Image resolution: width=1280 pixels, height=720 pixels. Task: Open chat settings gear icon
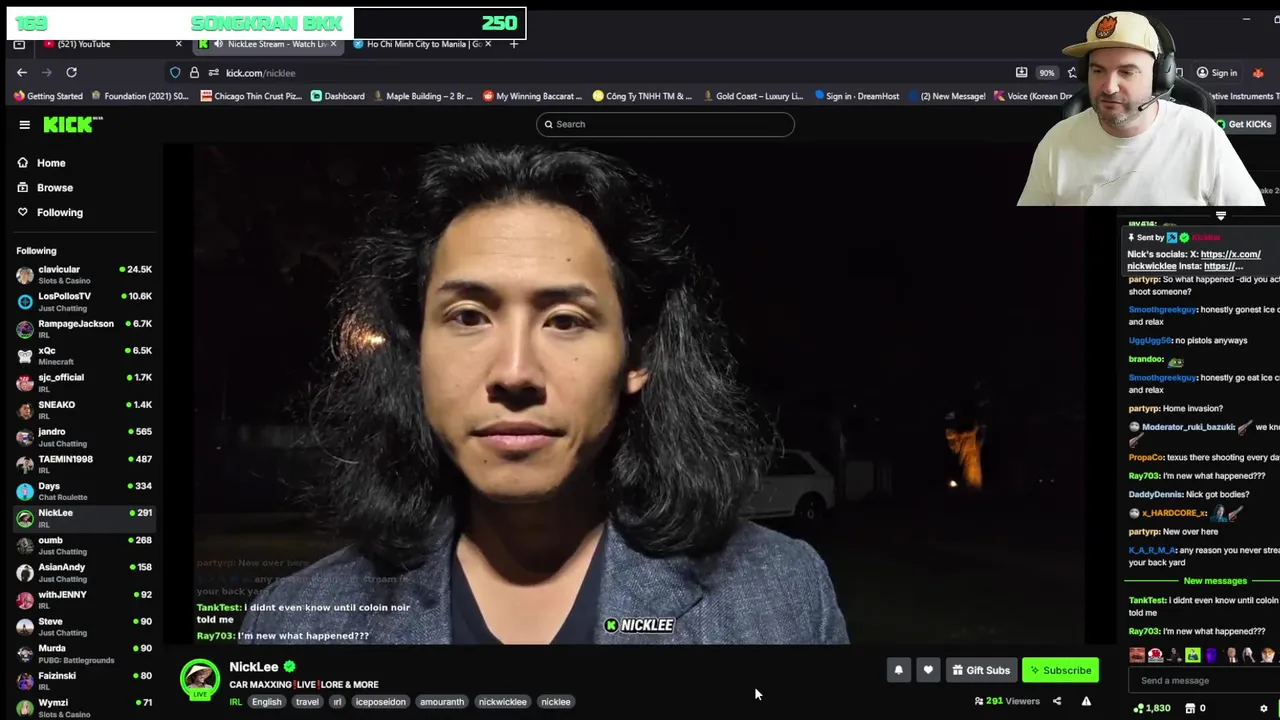(x=1263, y=708)
